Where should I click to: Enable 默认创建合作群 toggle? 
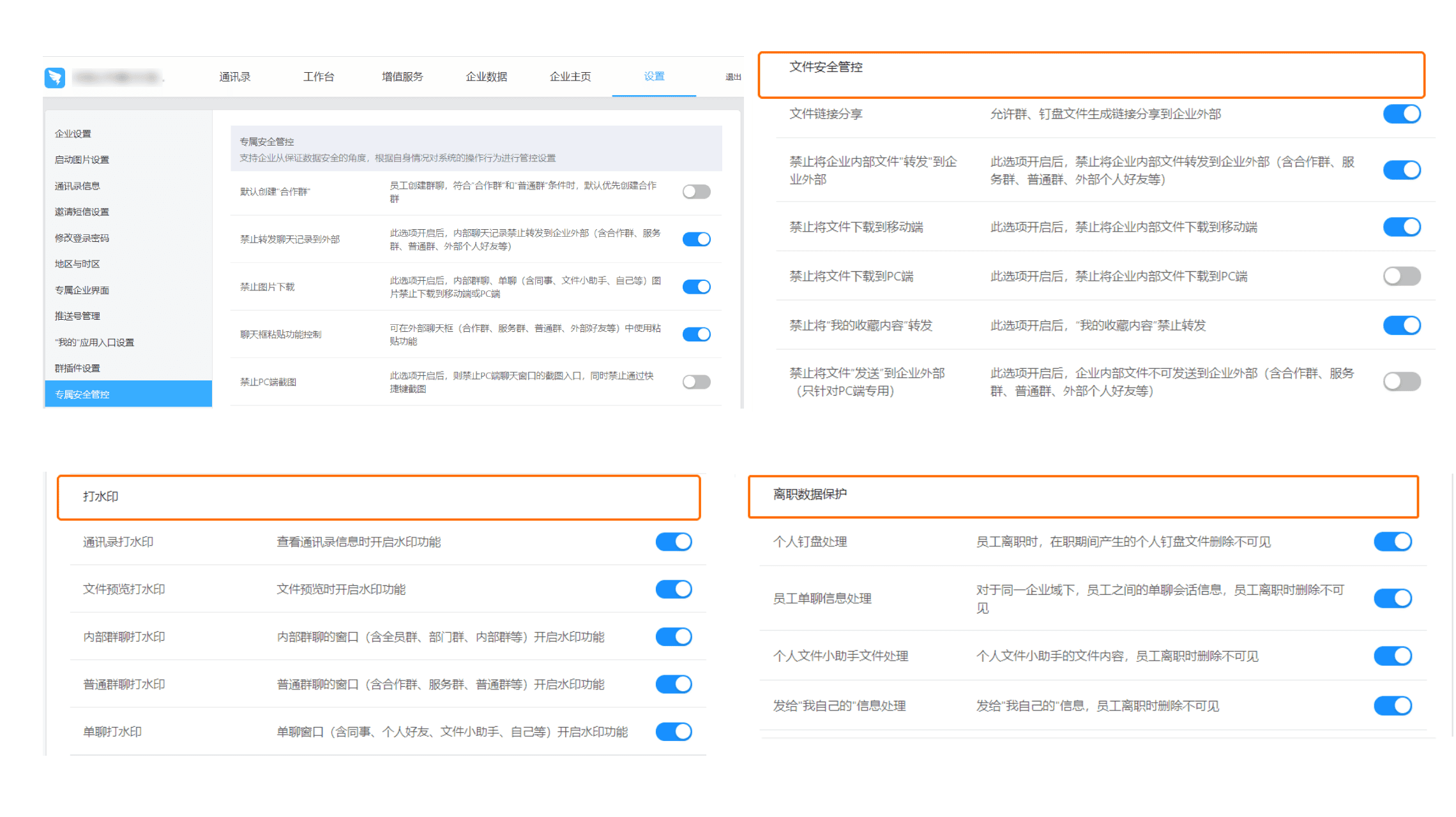point(696,191)
